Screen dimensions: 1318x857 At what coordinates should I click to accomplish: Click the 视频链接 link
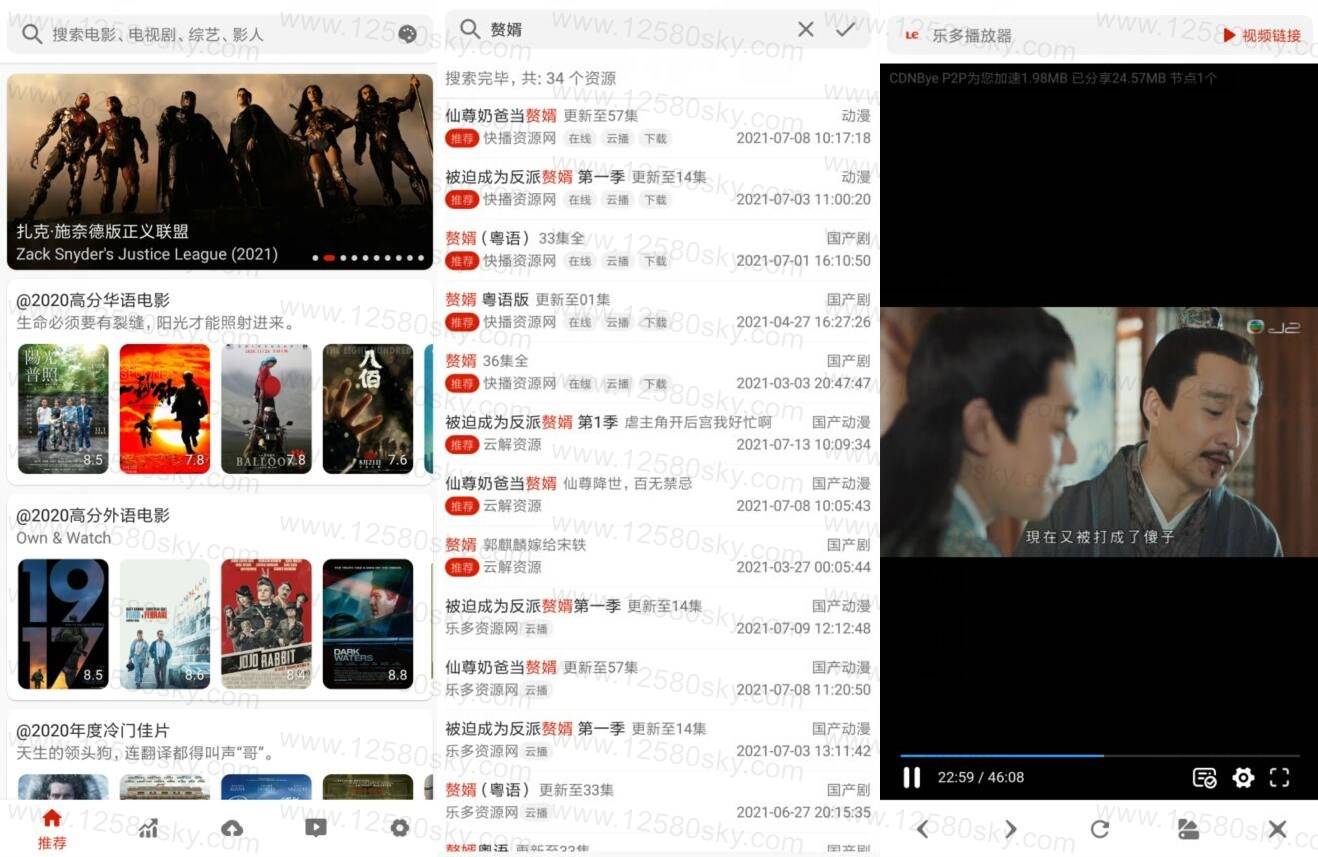(1263, 36)
